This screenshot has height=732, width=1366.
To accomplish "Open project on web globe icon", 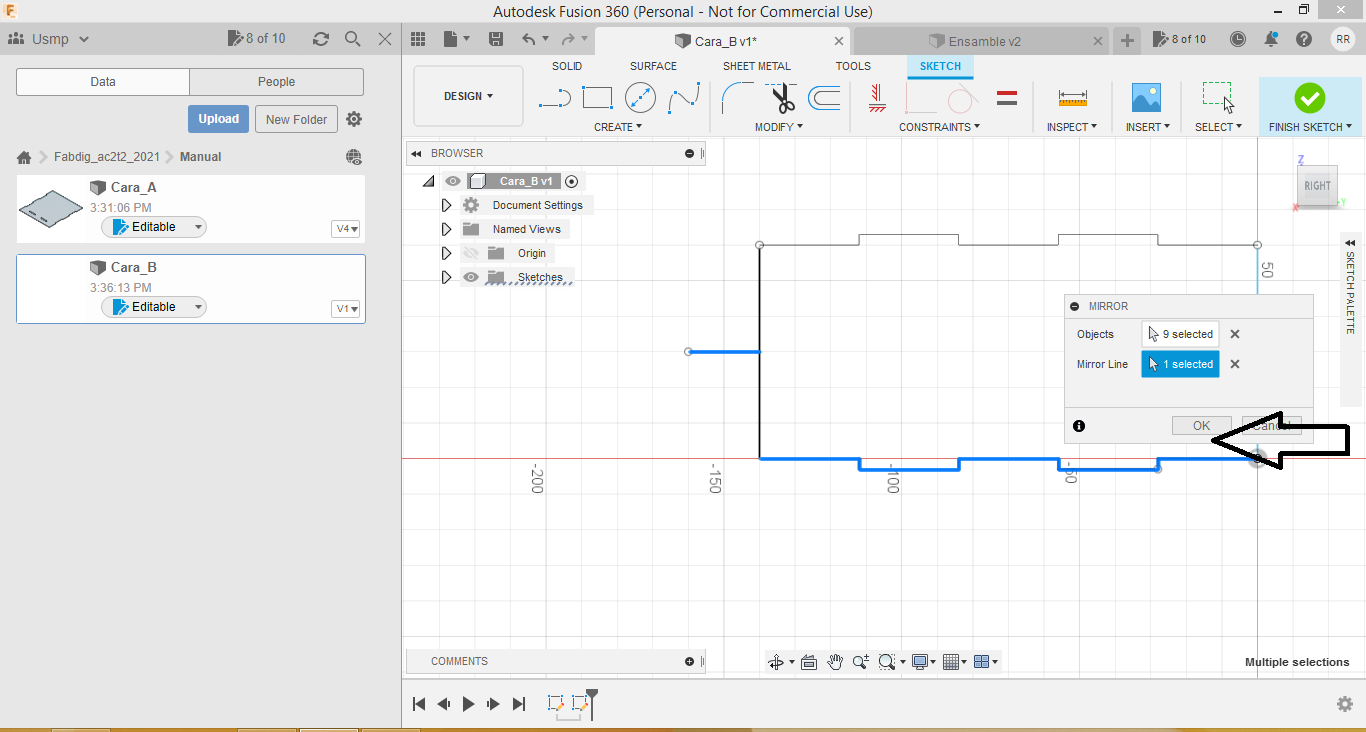I will 353,157.
